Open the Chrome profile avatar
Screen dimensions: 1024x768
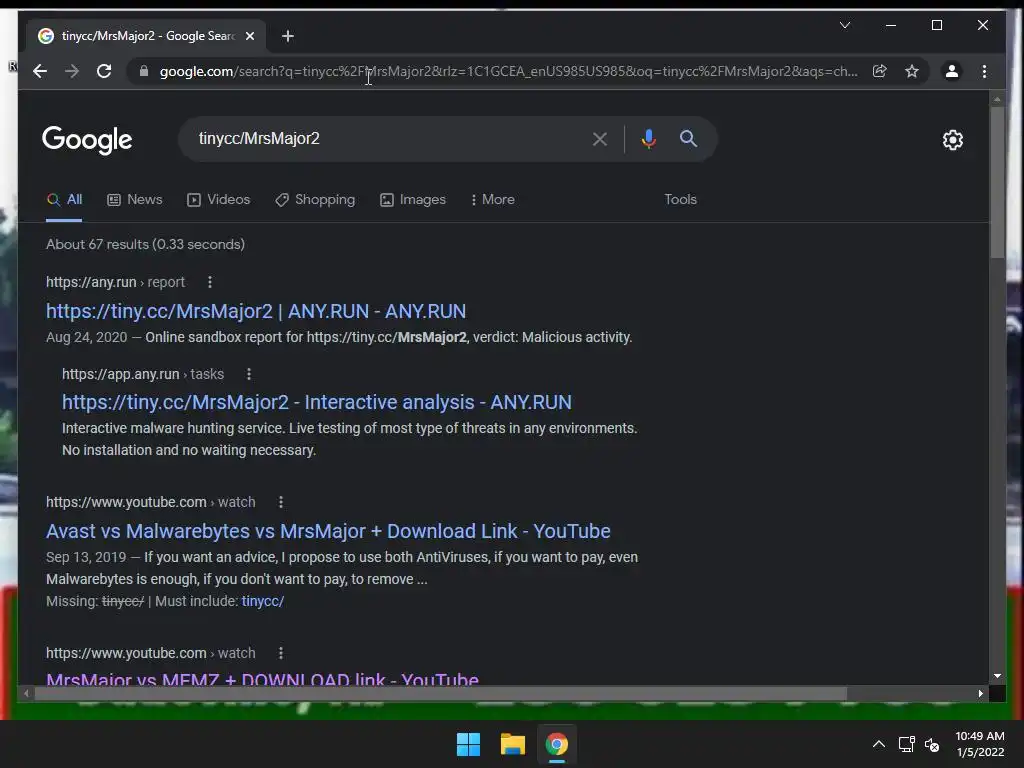click(952, 71)
